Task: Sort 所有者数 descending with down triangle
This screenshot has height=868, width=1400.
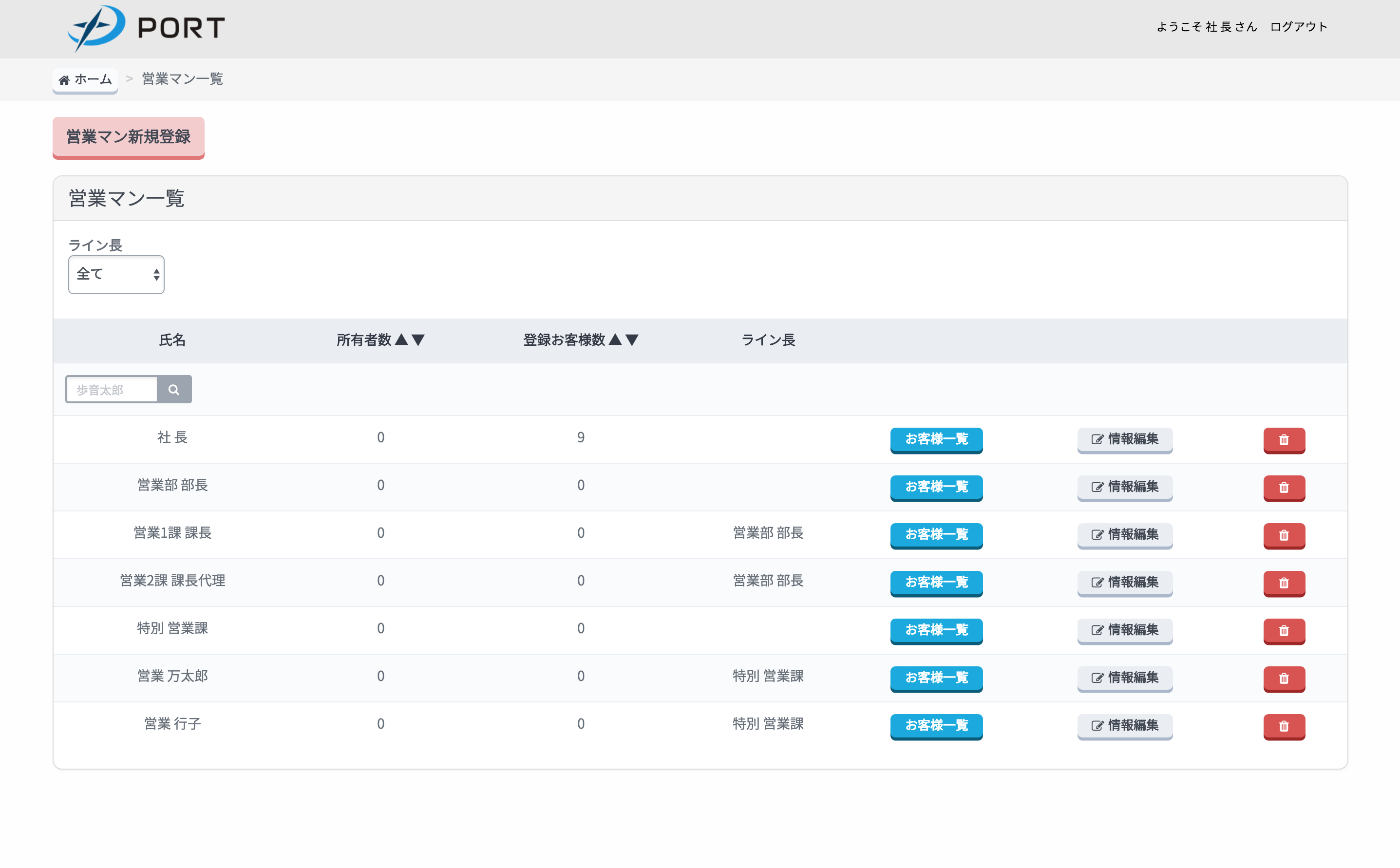Action: [x=418, y=340]
